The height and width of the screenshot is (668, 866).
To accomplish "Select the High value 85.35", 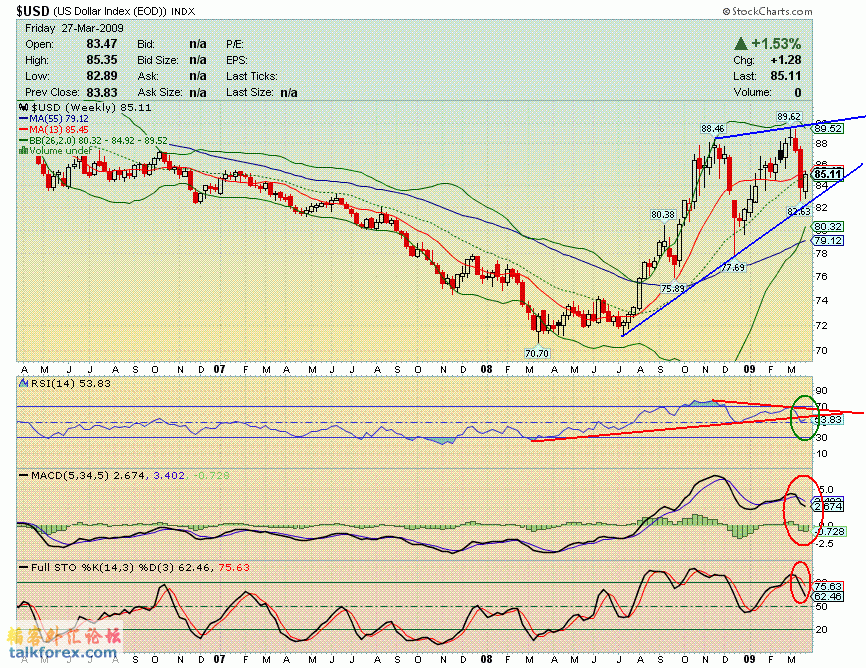I will coord(102,60).
